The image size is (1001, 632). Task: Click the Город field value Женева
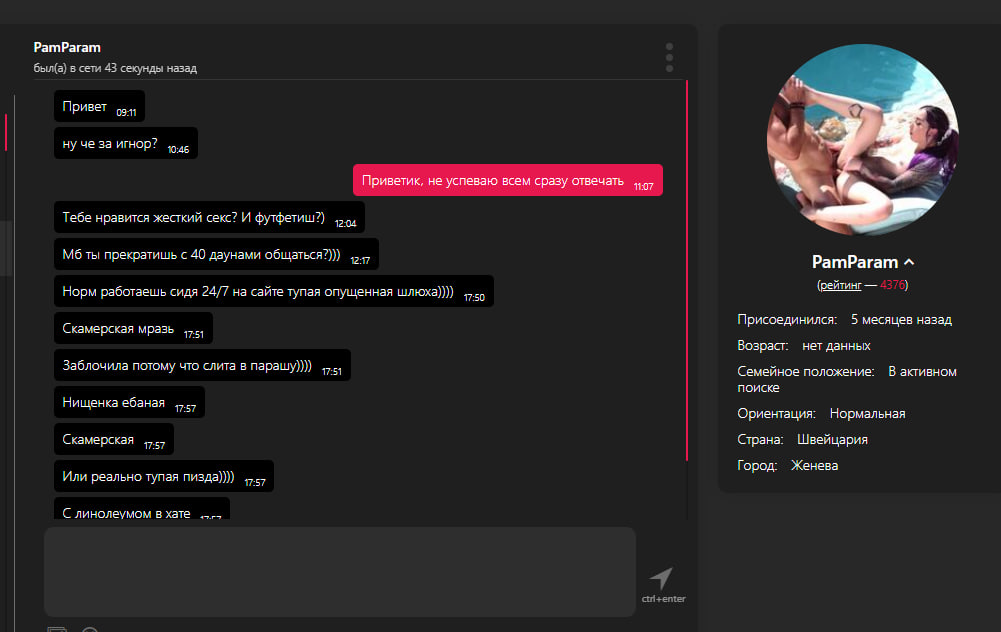point(814,465)
